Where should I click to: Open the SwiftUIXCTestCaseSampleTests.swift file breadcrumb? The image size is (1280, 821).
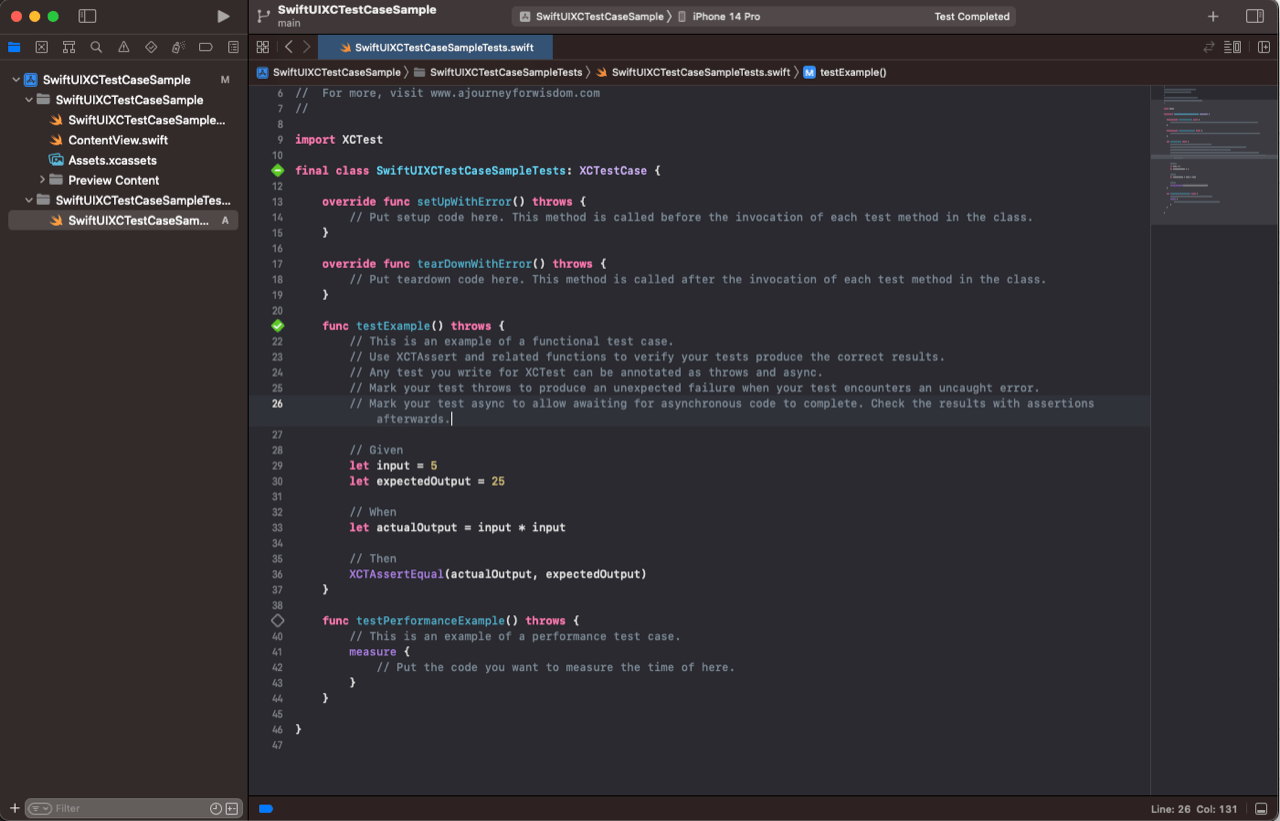pos(693,72)
